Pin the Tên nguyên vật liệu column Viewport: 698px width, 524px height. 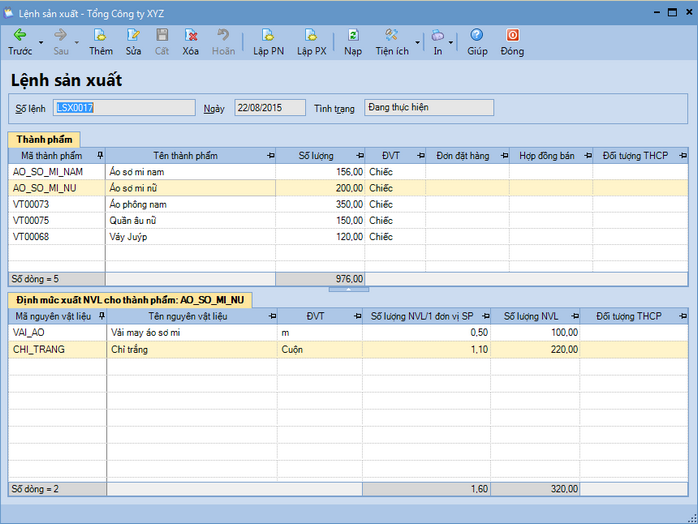tap(272, 316)
